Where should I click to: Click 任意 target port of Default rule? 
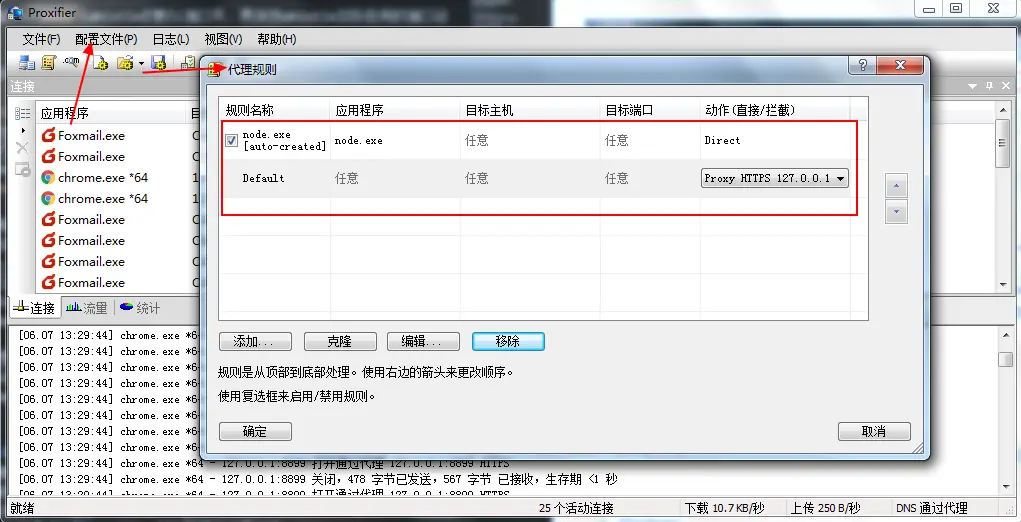pos(617,178)
